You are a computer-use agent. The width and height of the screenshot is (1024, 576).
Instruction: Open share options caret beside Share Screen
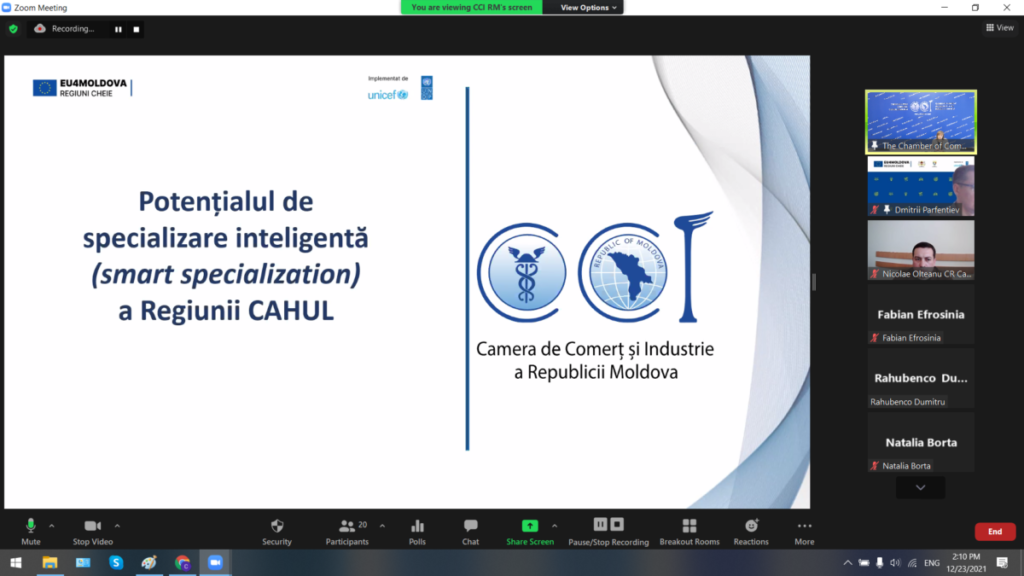click(x=554, y=526)
